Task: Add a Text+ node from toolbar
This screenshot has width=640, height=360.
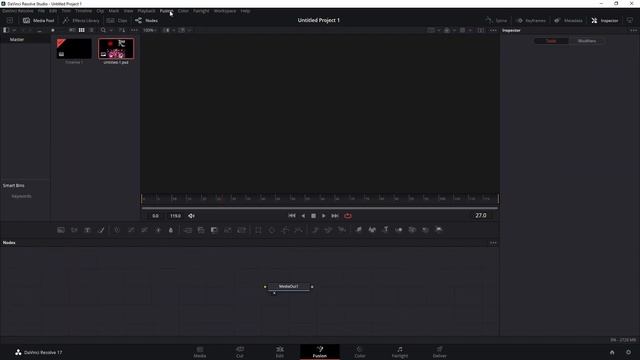Action: point(87,230)
